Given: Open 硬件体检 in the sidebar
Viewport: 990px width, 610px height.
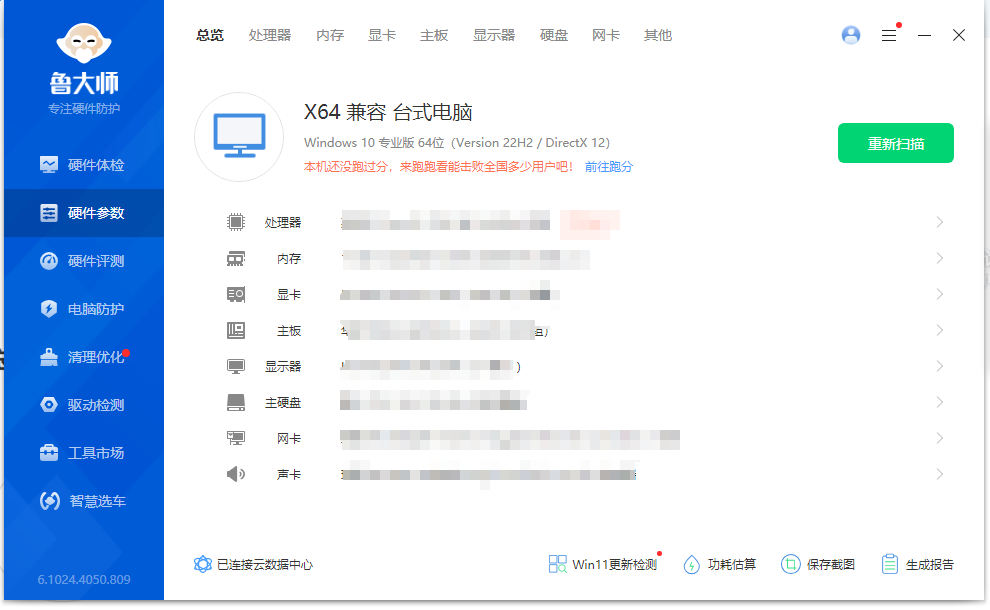Looking at the screenshot, I should [84, 165].
